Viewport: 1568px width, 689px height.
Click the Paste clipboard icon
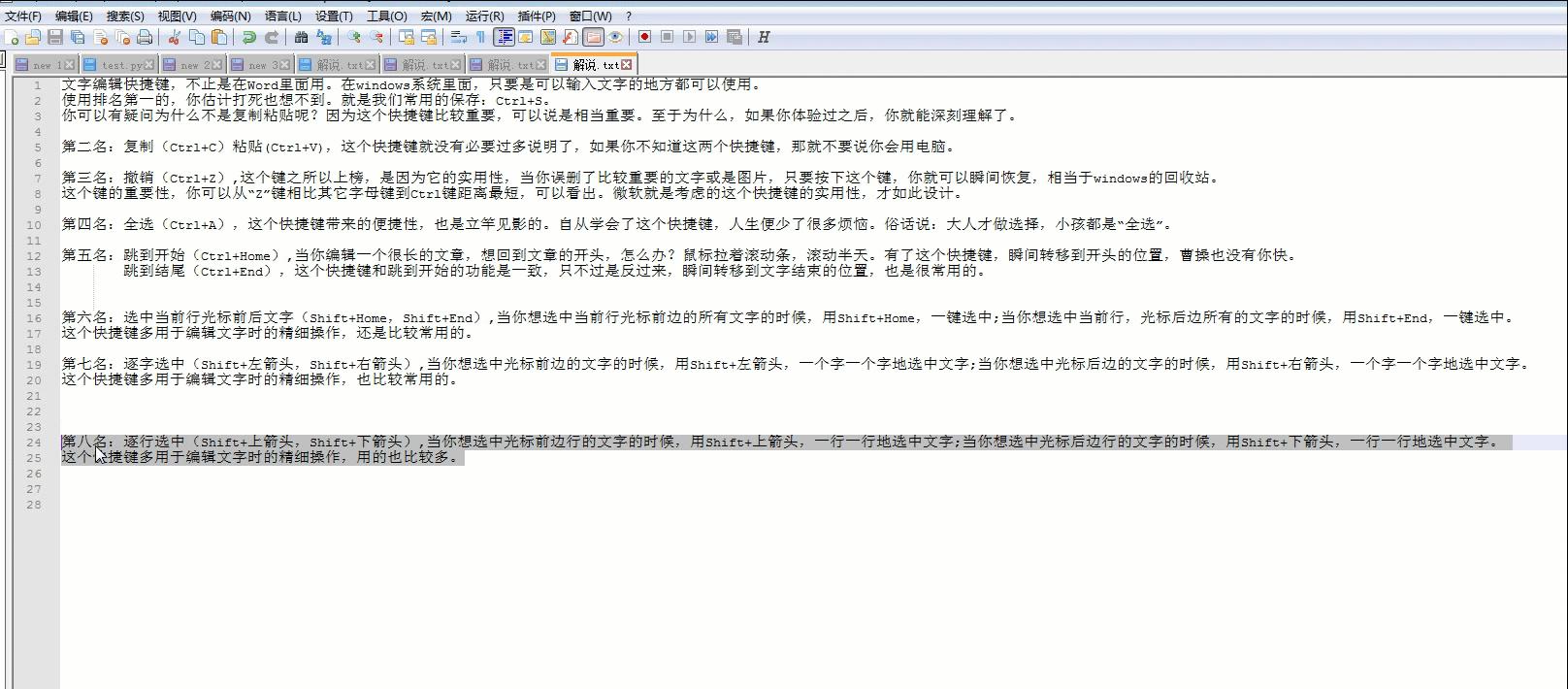point(219,37)
